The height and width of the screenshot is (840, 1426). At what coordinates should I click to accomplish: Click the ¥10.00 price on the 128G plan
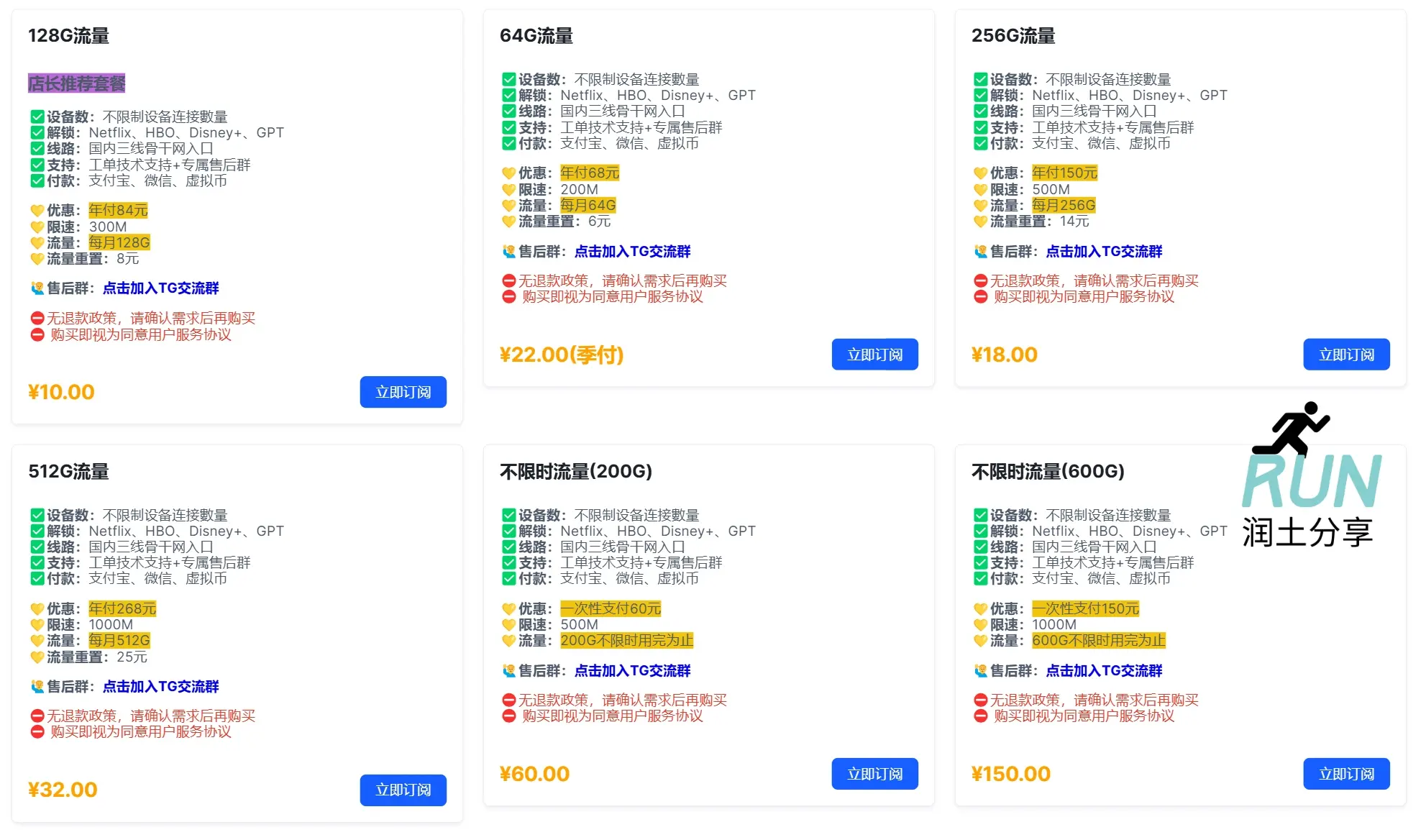pos(60,392)
